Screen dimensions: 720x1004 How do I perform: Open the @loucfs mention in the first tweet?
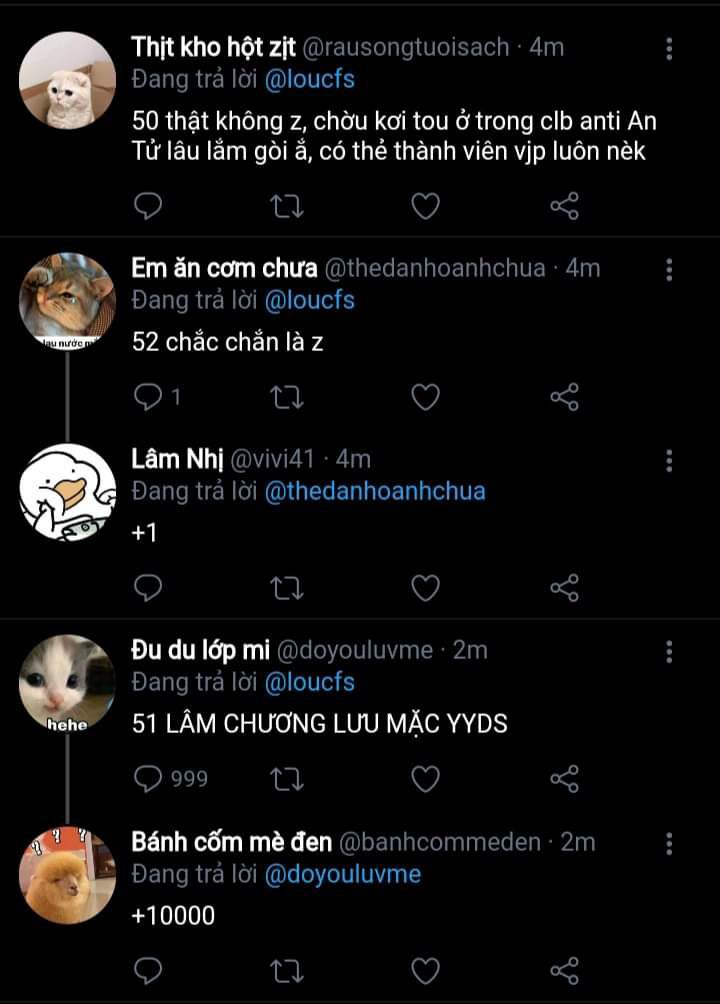pyautogui.click(x=310, y=78)
